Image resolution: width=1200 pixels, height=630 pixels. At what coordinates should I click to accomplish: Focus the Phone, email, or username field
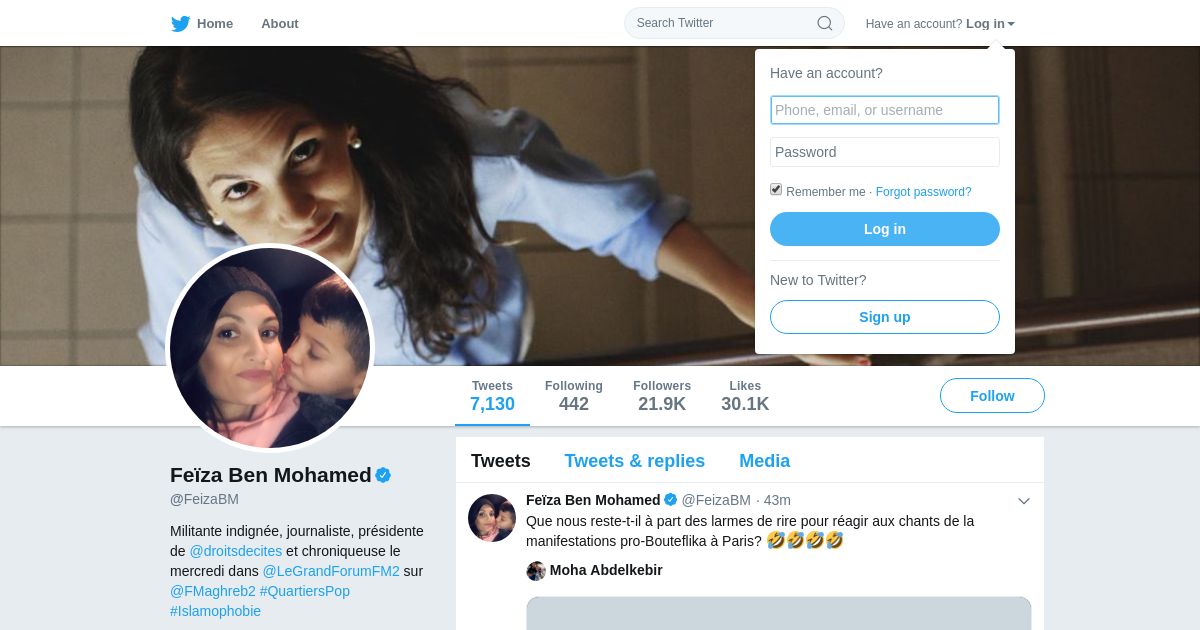(885, 110)
